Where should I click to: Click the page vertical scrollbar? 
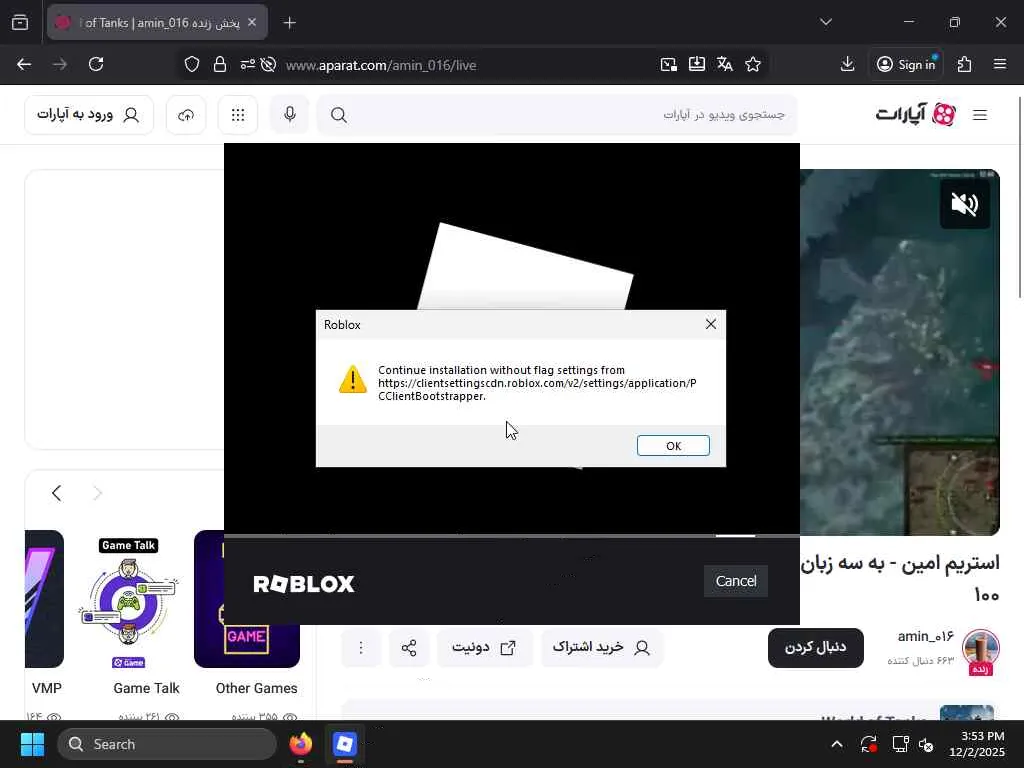pyautogui.click(x=1019, y=196)
